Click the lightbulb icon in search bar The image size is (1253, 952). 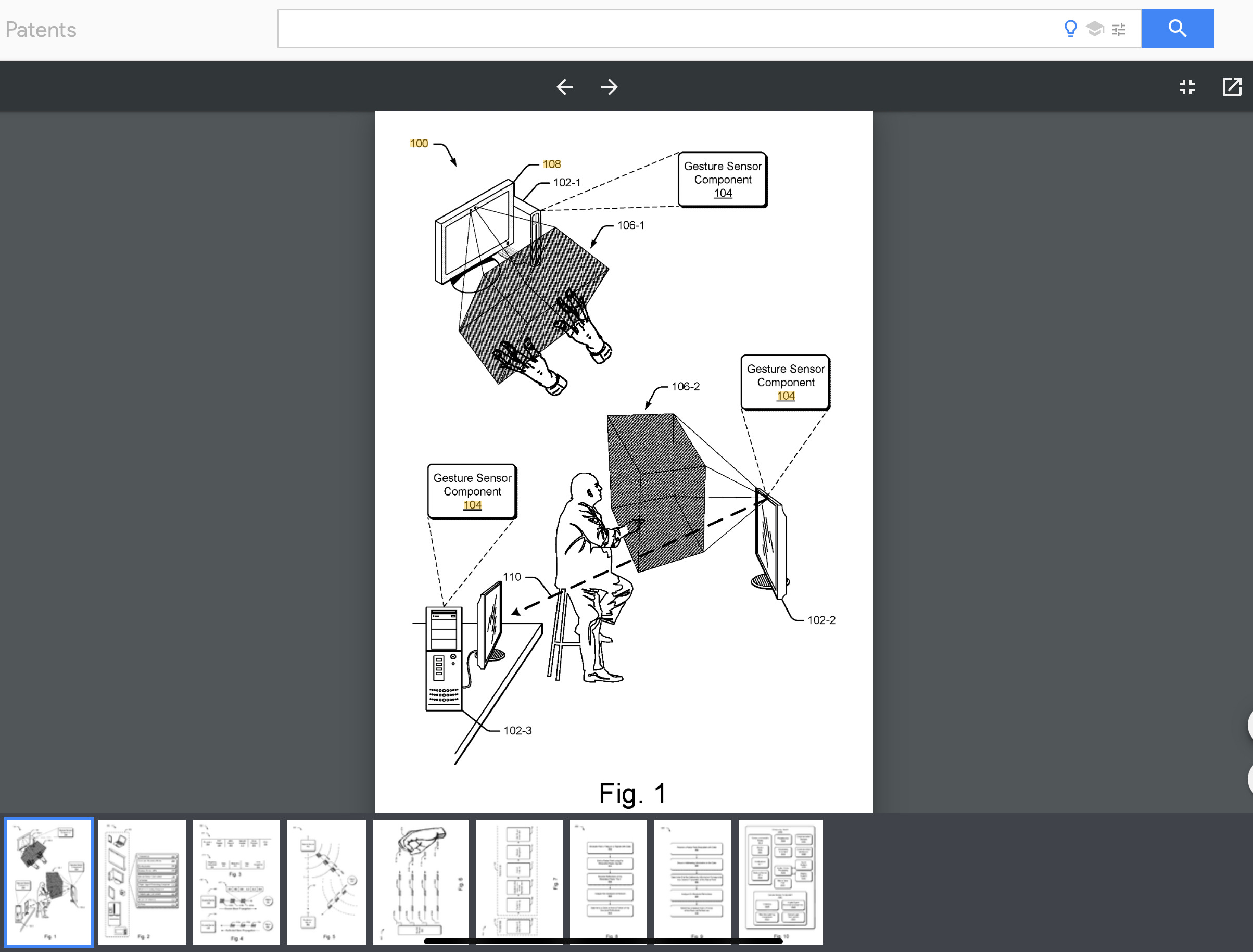(1070, 28)
